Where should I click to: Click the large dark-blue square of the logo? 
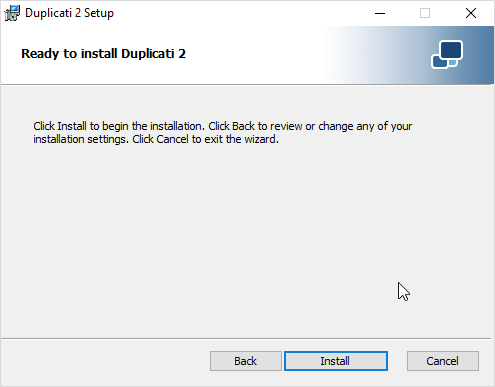[450, 51]
